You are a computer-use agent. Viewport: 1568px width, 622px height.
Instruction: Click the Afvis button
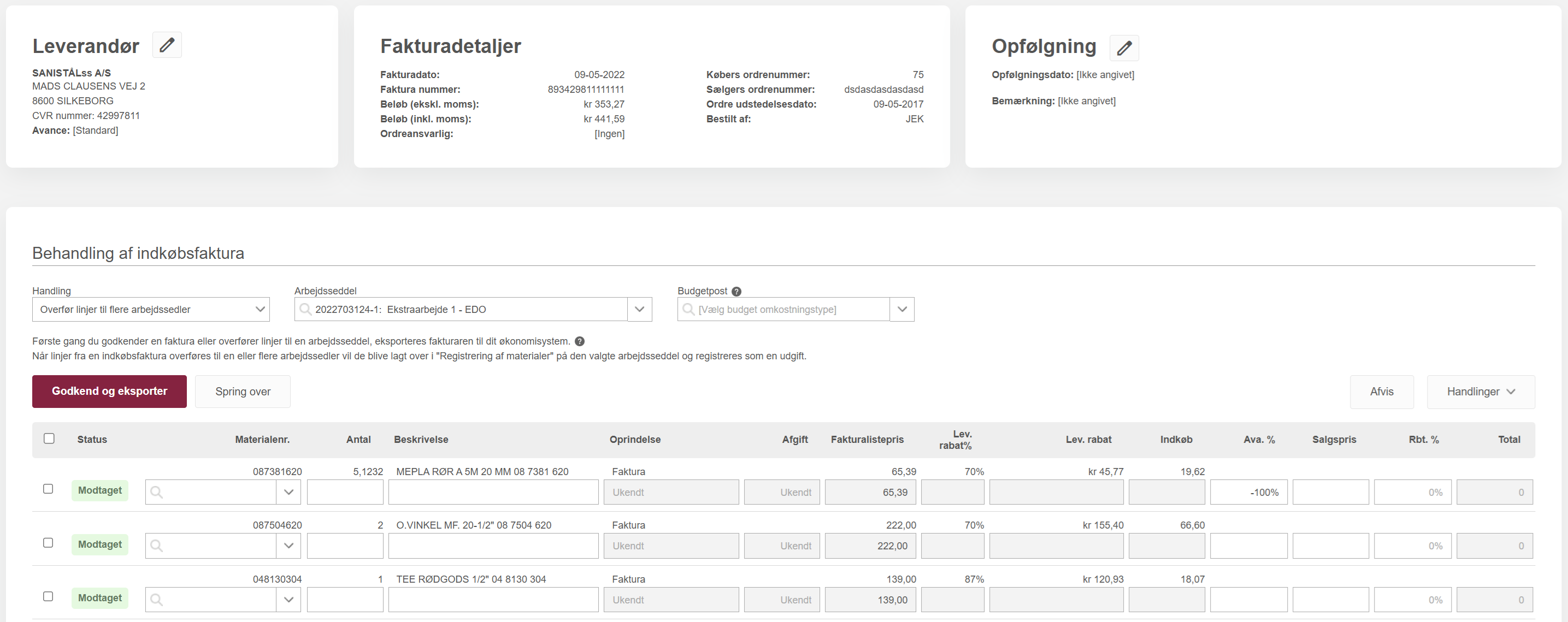point(1382,392)
